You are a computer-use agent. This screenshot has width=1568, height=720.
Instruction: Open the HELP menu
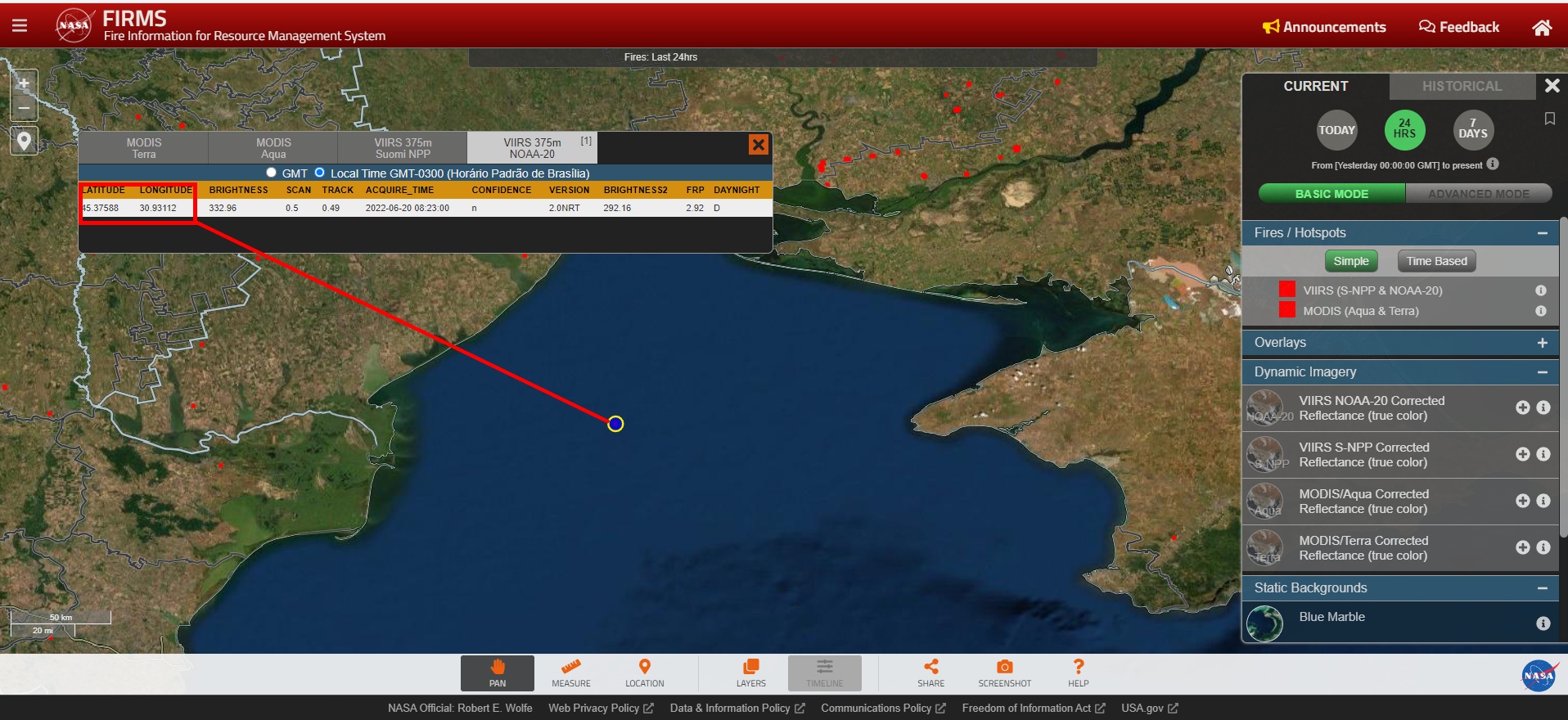[1079, 673]
